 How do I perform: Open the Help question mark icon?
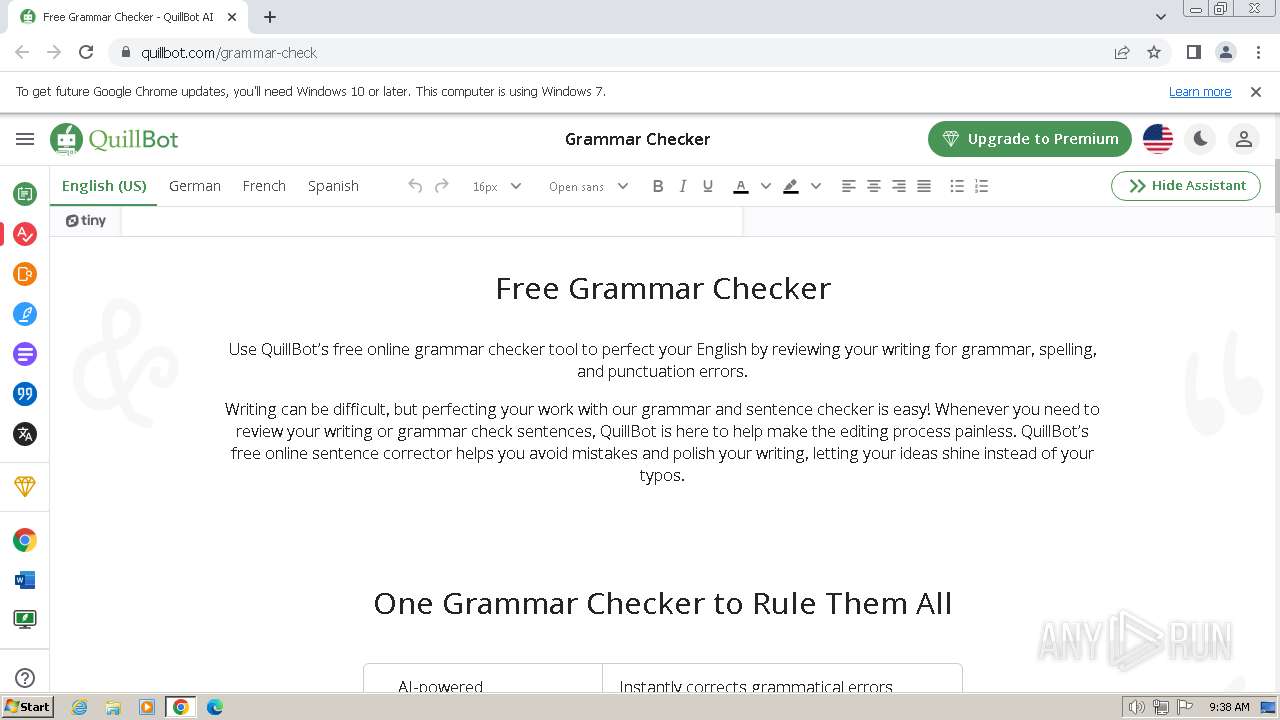pos(25,678)
